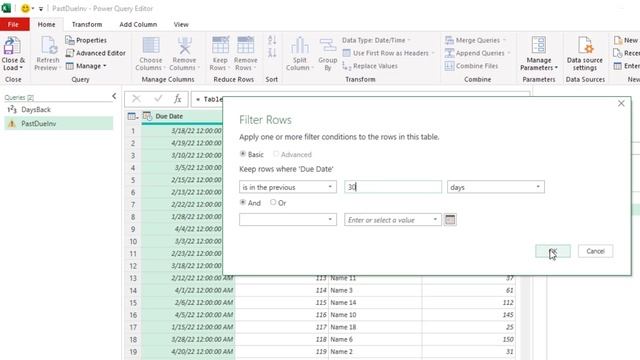Select the DaysBack query
The image size is (640, 360).
[58, 109]
